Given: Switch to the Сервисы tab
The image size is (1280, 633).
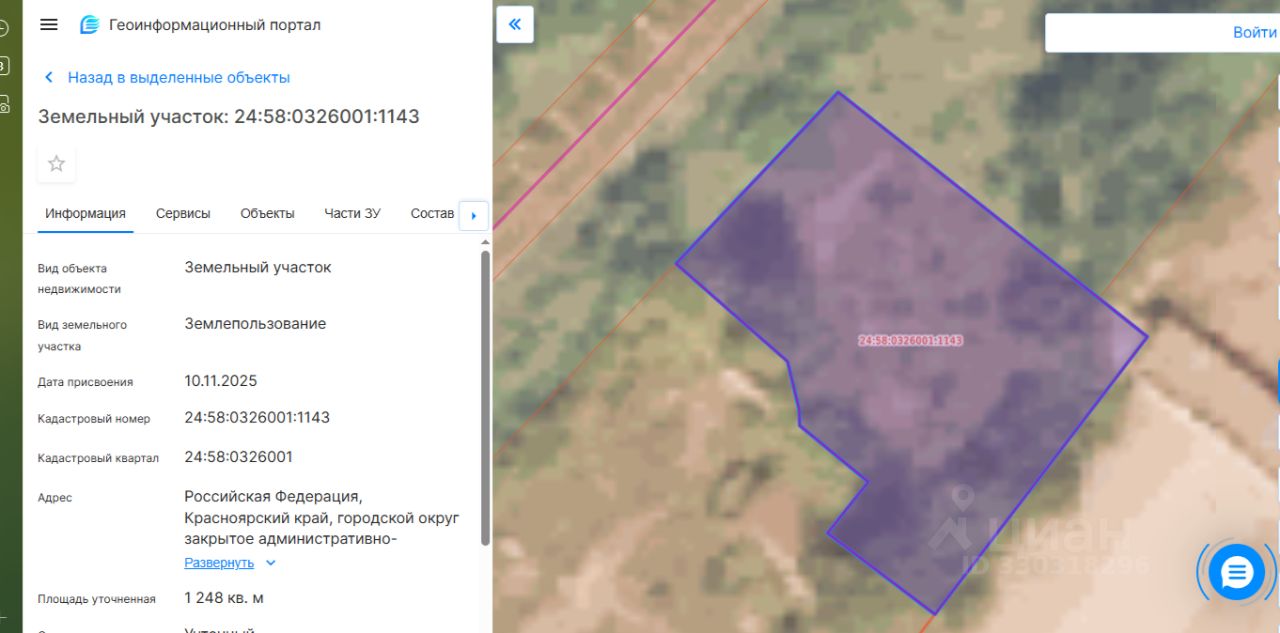Looking at the screenshot, I should tap(183, 213).
